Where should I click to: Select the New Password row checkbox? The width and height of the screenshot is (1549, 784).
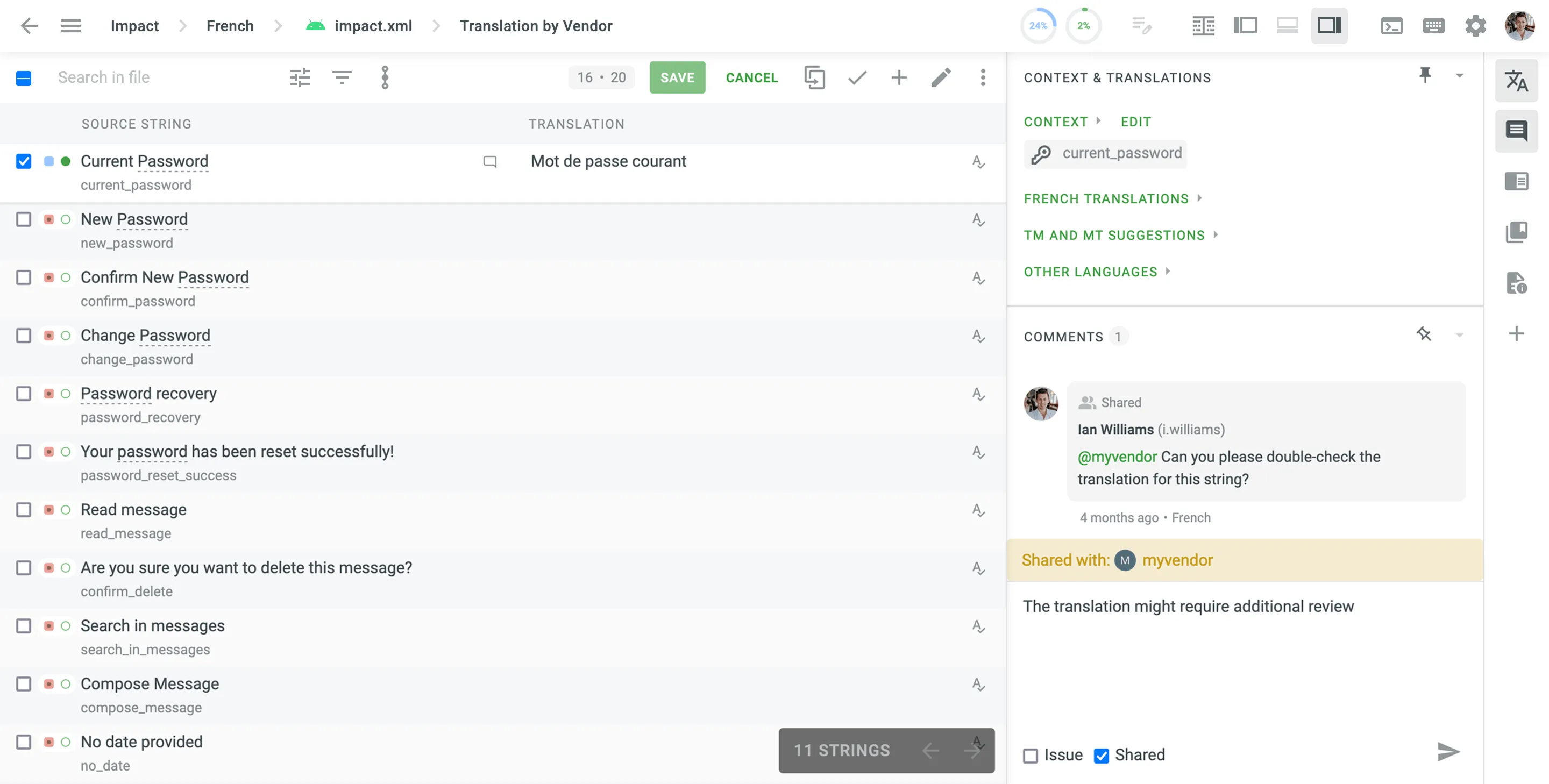coord(24,219)
